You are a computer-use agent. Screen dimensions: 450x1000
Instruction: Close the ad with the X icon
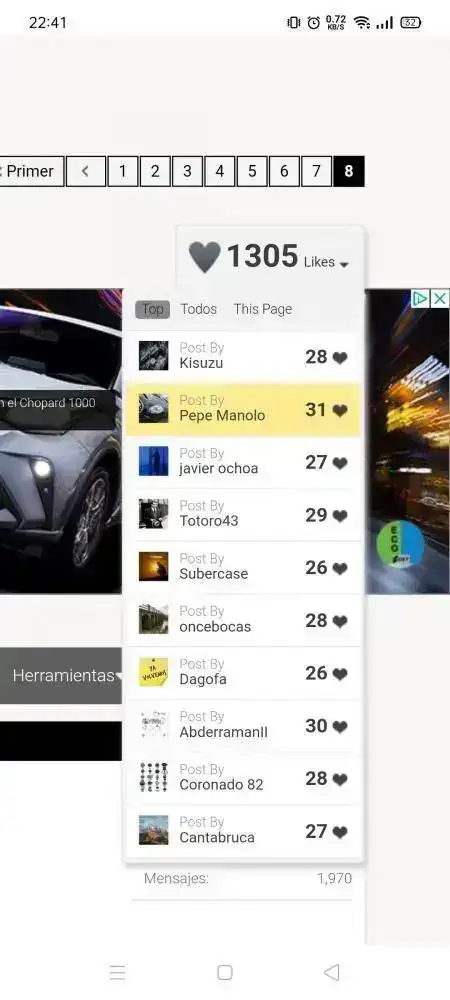click(440, 298)
